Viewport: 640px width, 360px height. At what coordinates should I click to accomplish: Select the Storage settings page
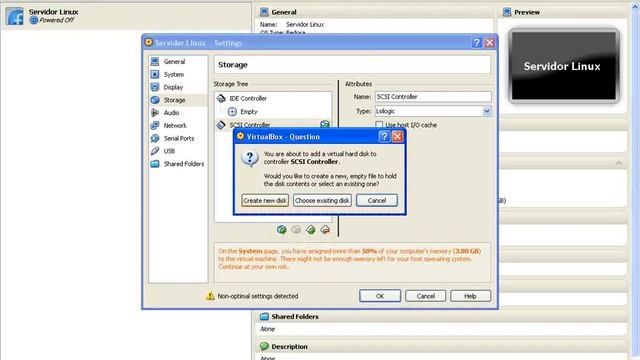tap(174, 100)
